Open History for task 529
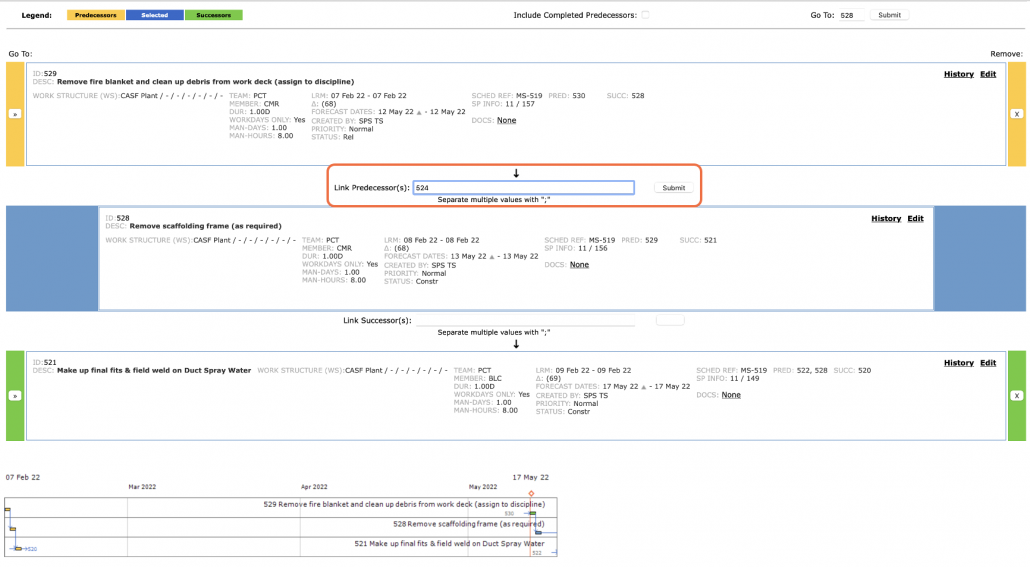 coord(958,74)
